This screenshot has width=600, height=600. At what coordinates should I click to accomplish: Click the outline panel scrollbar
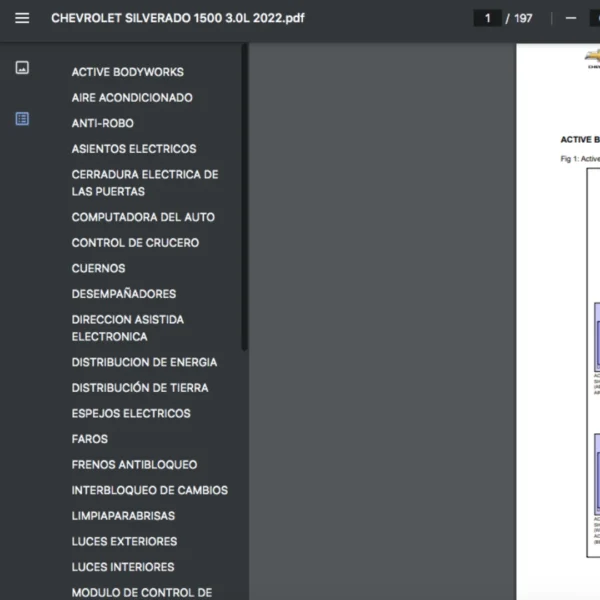coord(244,200)
